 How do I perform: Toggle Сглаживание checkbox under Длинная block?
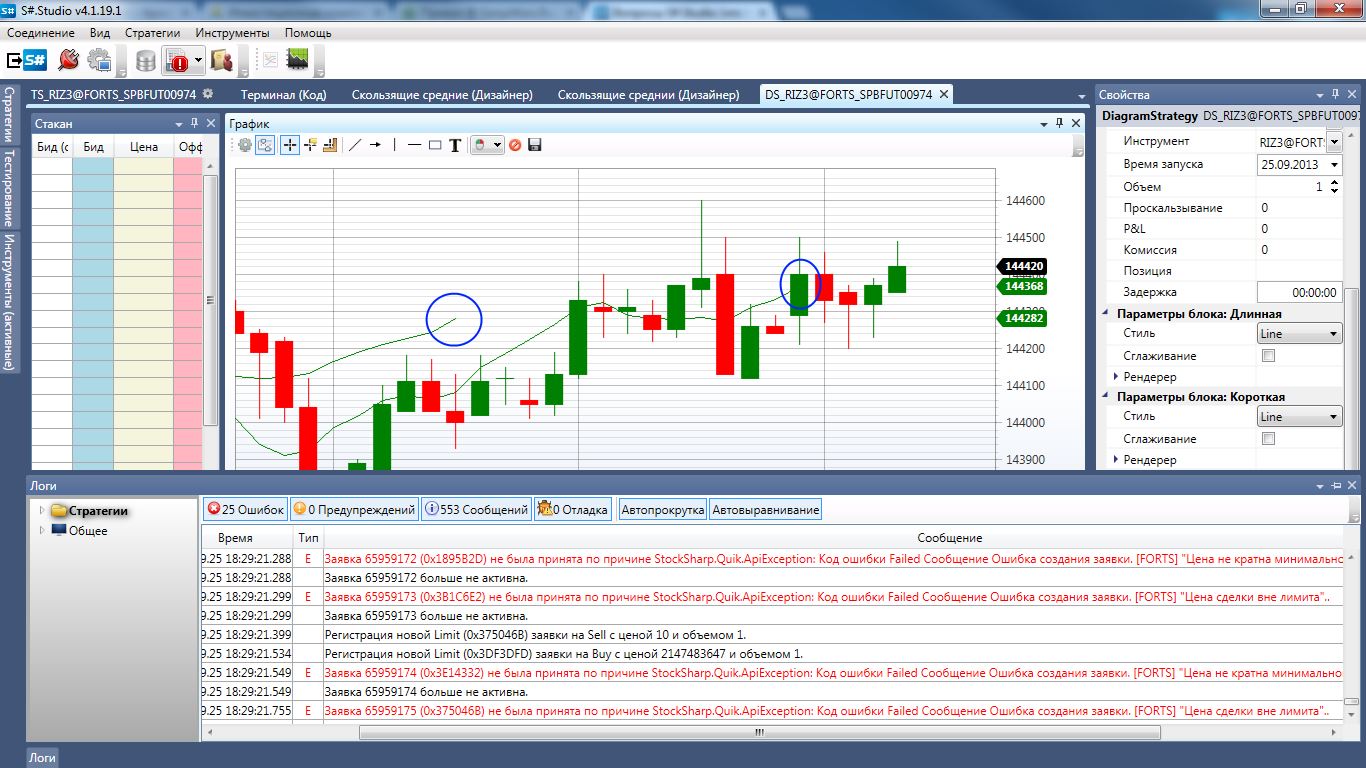1269,356
